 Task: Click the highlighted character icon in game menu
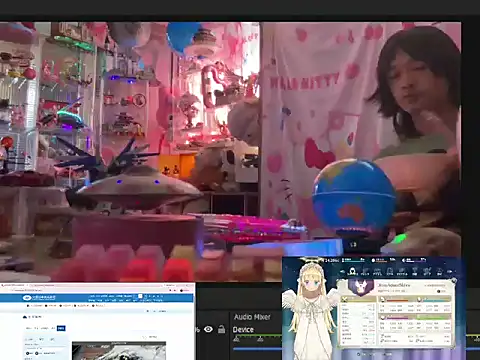click(x=353, y=272)
